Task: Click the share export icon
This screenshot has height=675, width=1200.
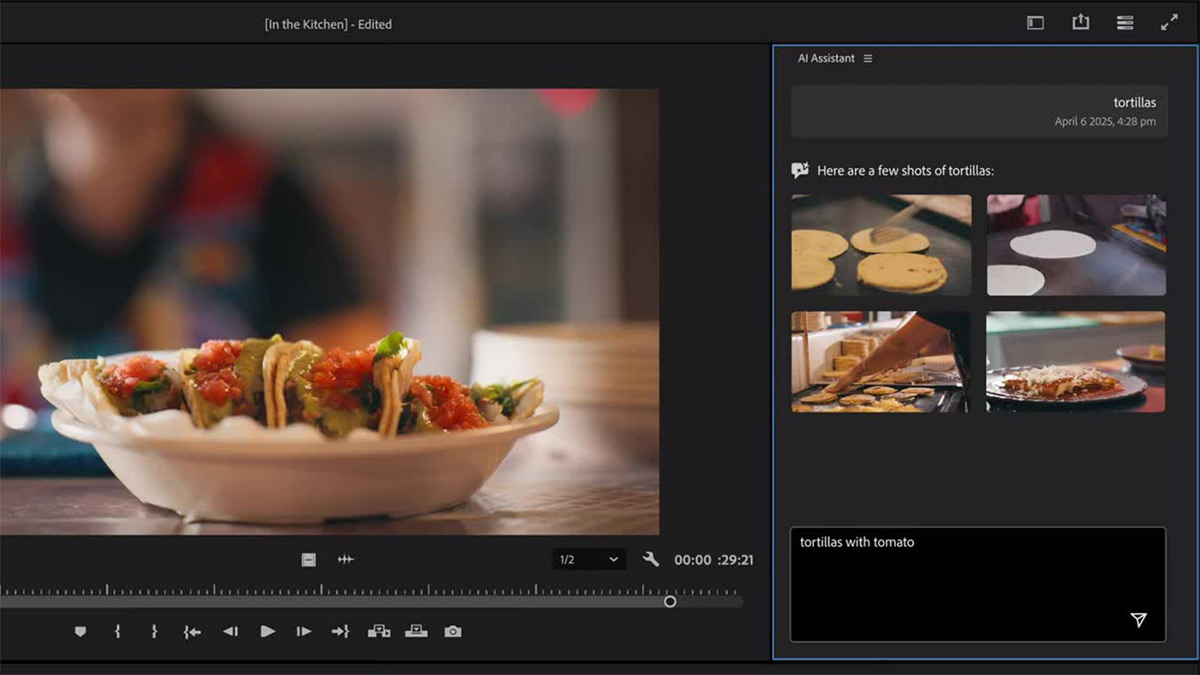Action: click(1081, 22)
